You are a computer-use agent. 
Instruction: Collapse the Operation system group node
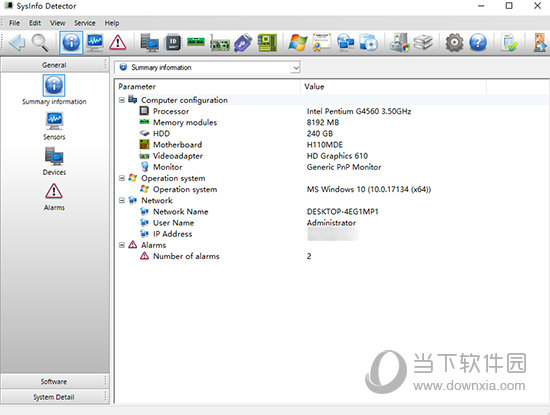point(122,178)
